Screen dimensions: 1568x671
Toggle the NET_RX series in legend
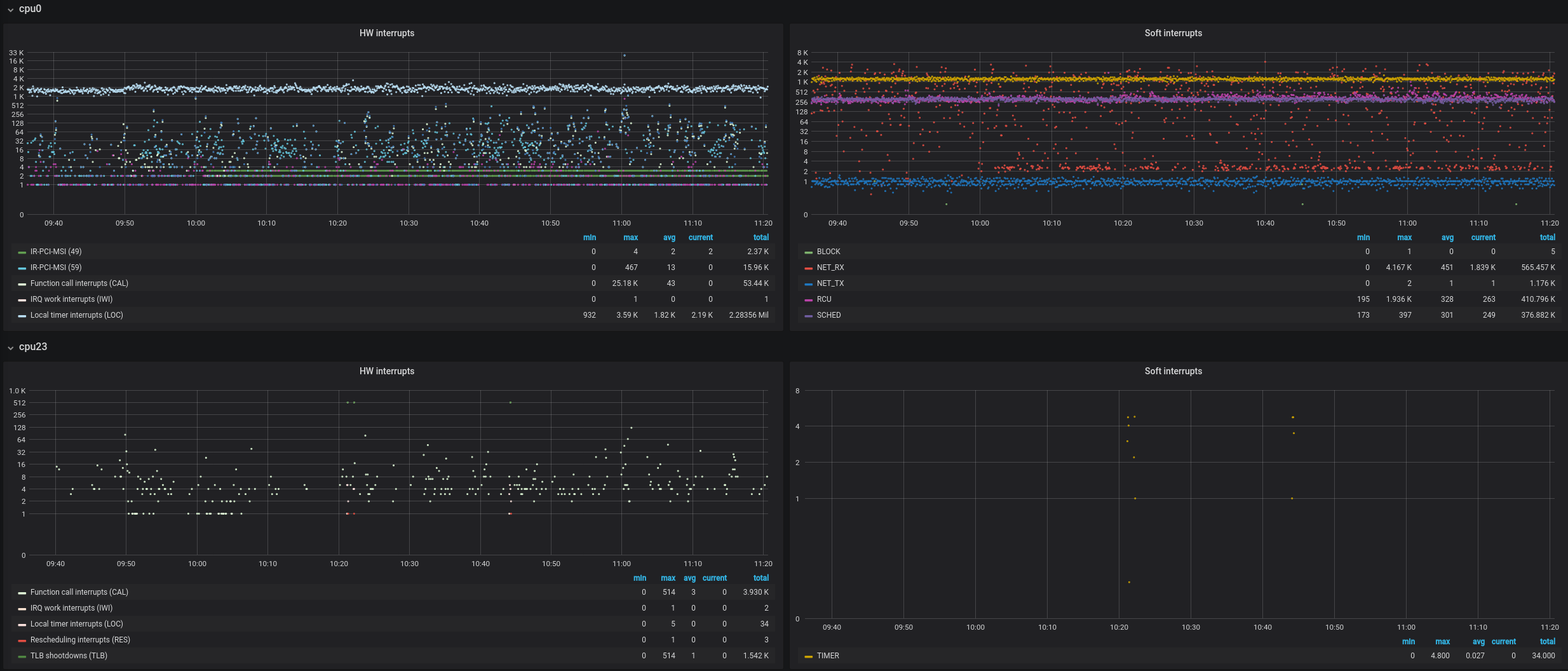(x=830, y=268)
